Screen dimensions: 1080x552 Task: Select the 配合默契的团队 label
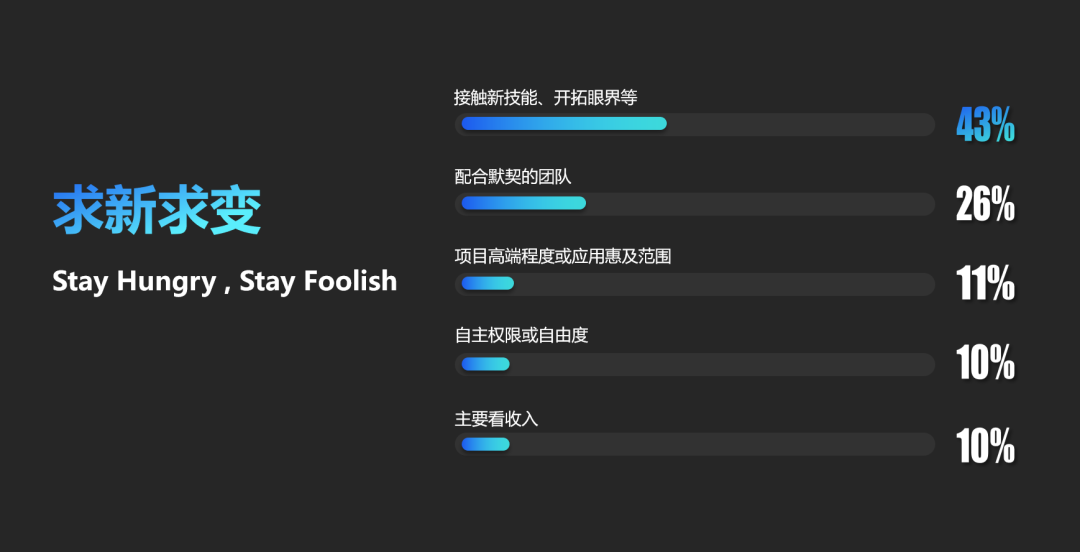click(x=513, y=177)
